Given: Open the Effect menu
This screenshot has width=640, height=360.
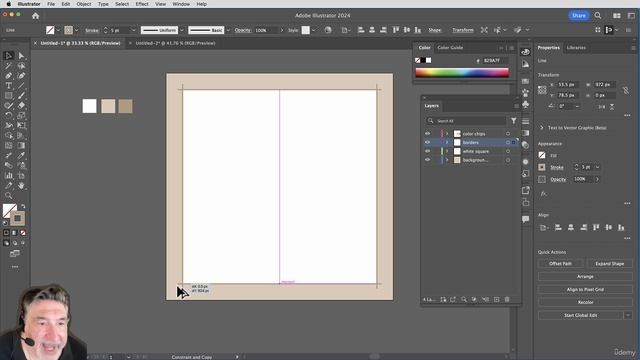Looking at the screenshot, I should click(x=142, y=4).
